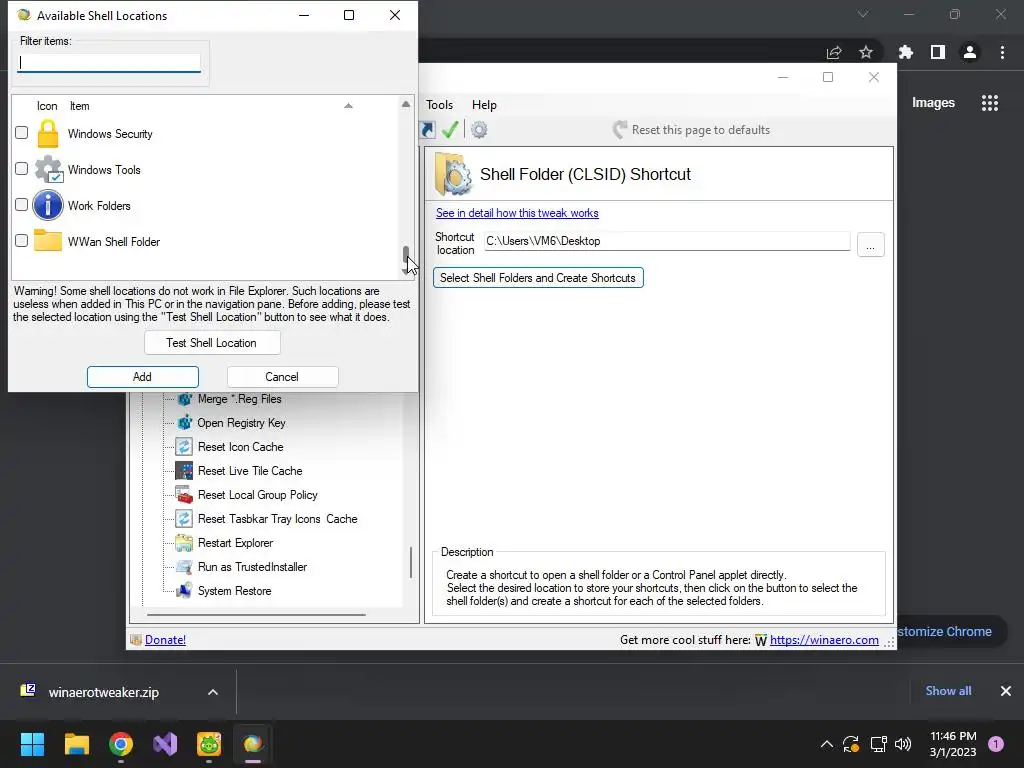The width and height of the screenshot is (1024, 768).
Task: Click the Windows Security lock icon
Action: click(48, 134)
